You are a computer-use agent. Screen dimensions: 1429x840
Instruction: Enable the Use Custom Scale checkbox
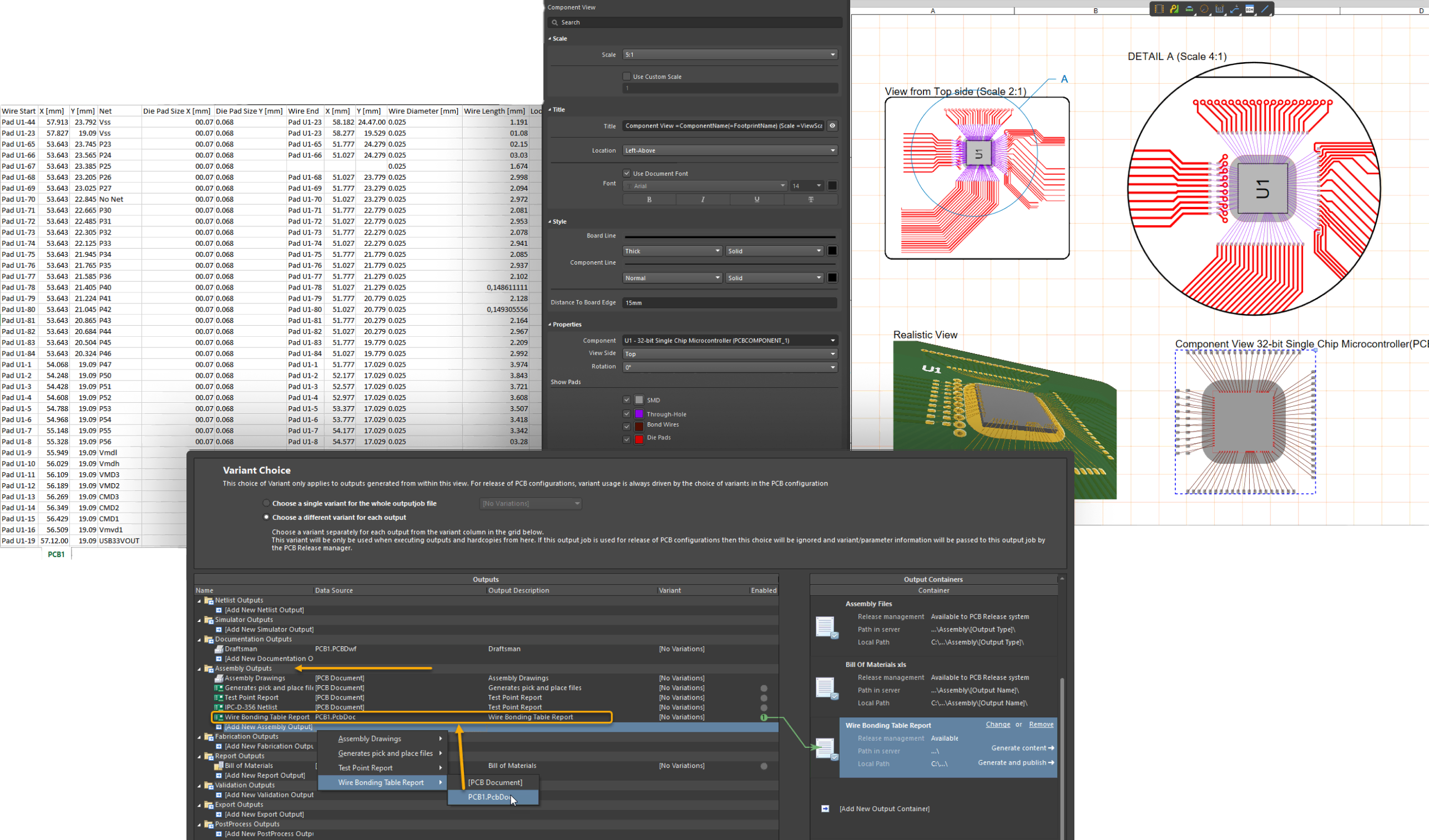tap(627, 77)
